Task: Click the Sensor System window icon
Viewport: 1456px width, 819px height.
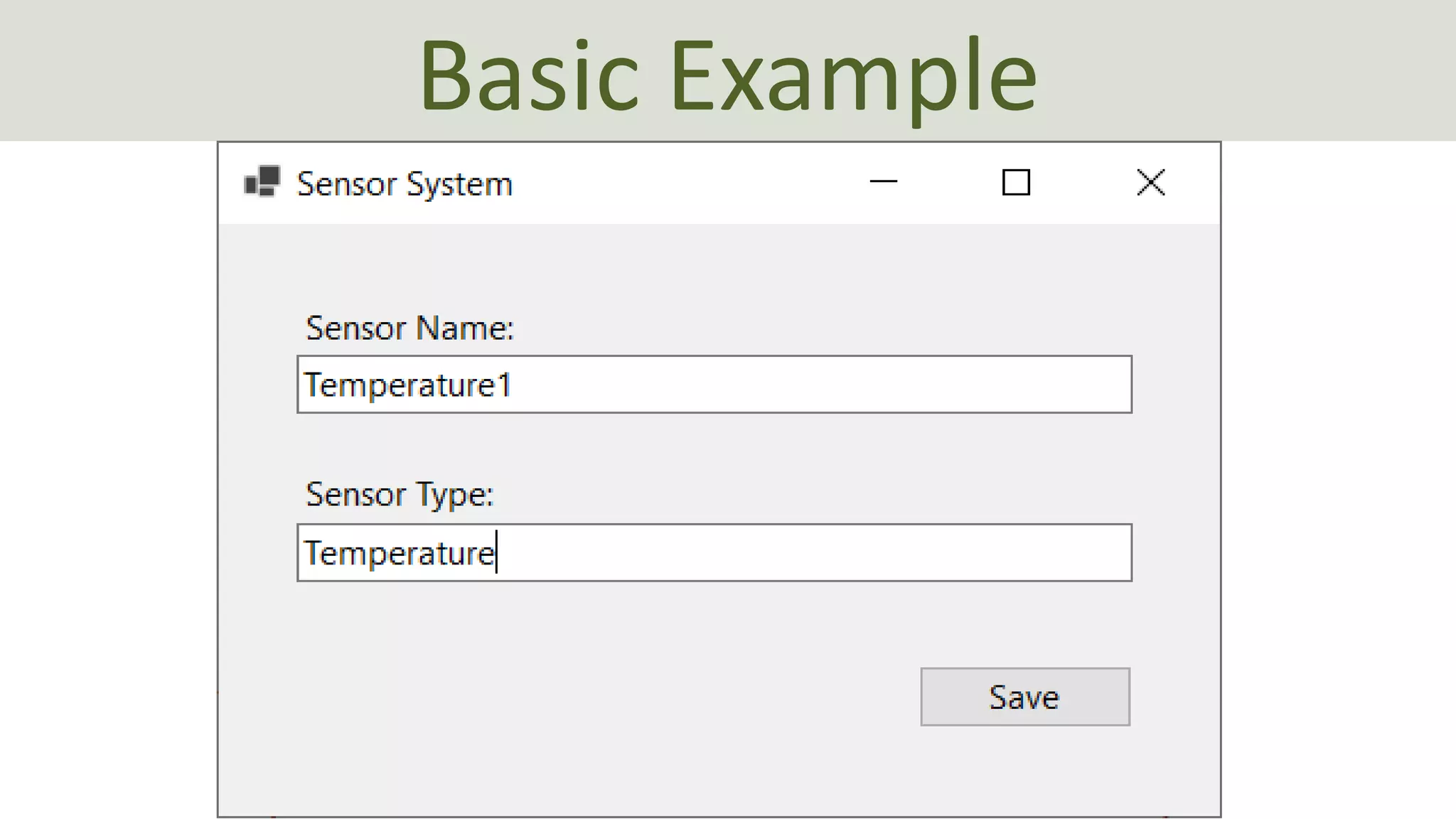Action: pyautogui.click(x=262, y=182)
